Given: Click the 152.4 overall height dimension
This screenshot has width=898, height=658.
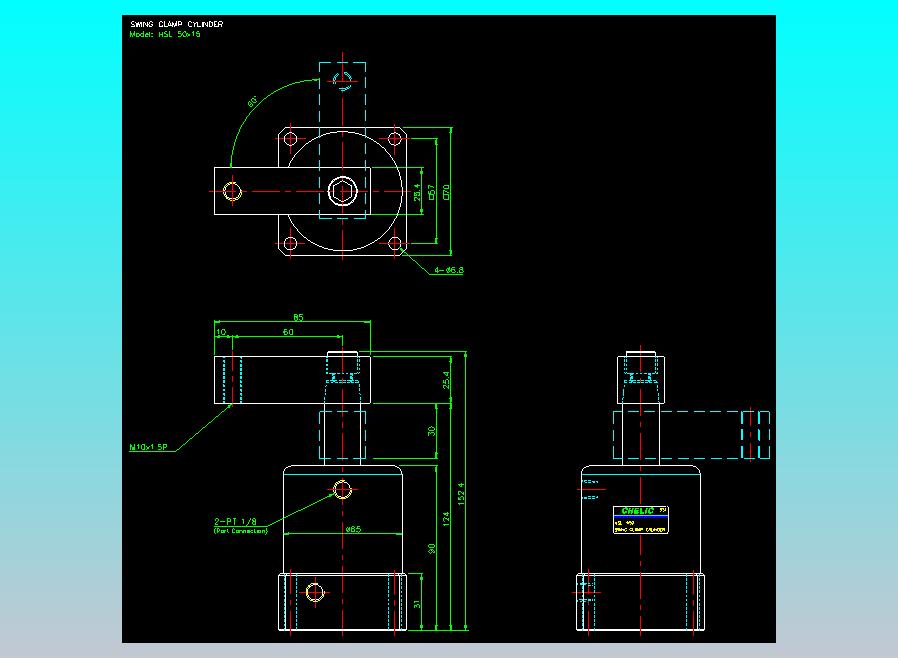Looking at the screenshot, I should pyautogui.click(x=461, y=494).
